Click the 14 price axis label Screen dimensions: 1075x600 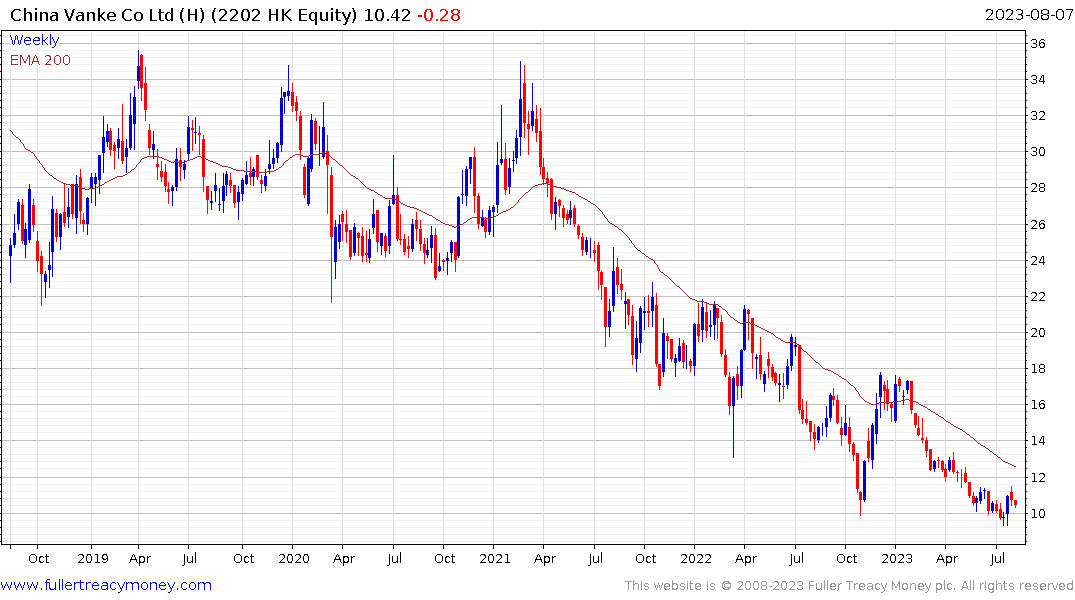[x=1038, y=441]
